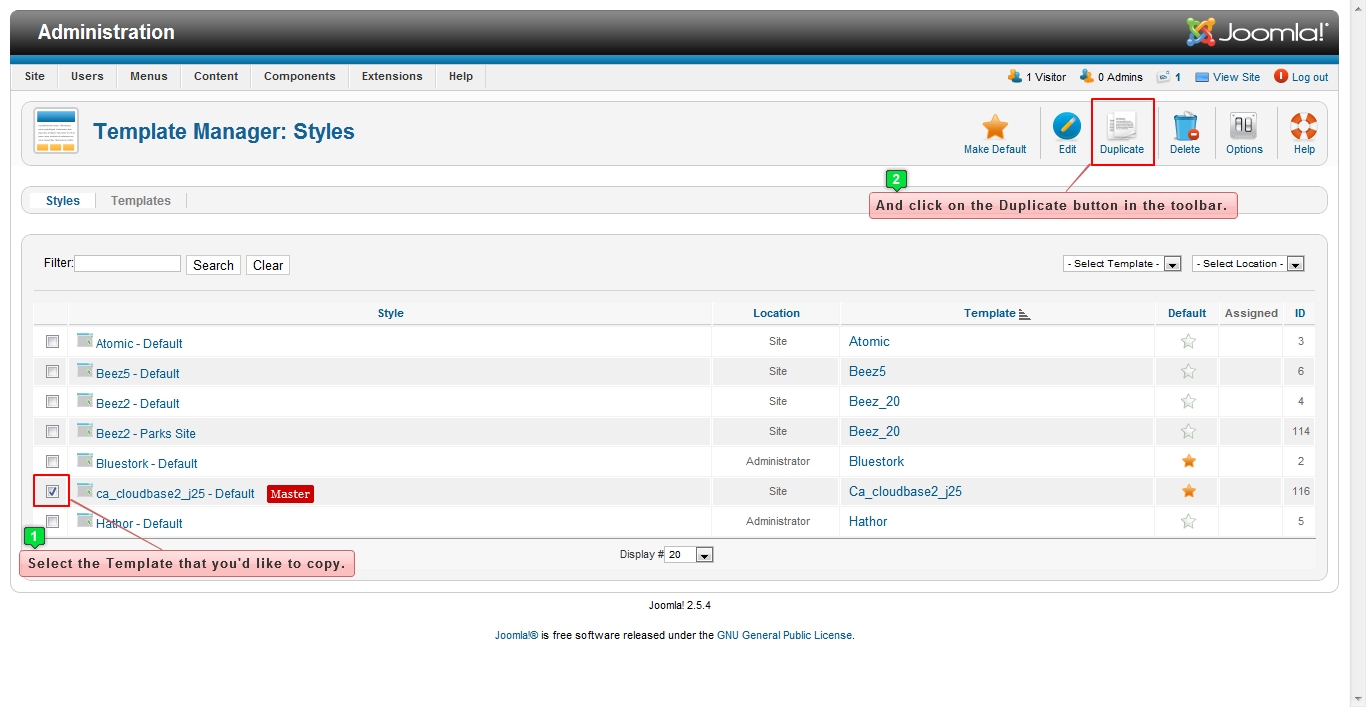Screen dimensions: 1366x707
Task: Uncheck the ca_cloudbase2_j25 - Default checkbox
Action: pyautogui.click(x=52, y=491)
